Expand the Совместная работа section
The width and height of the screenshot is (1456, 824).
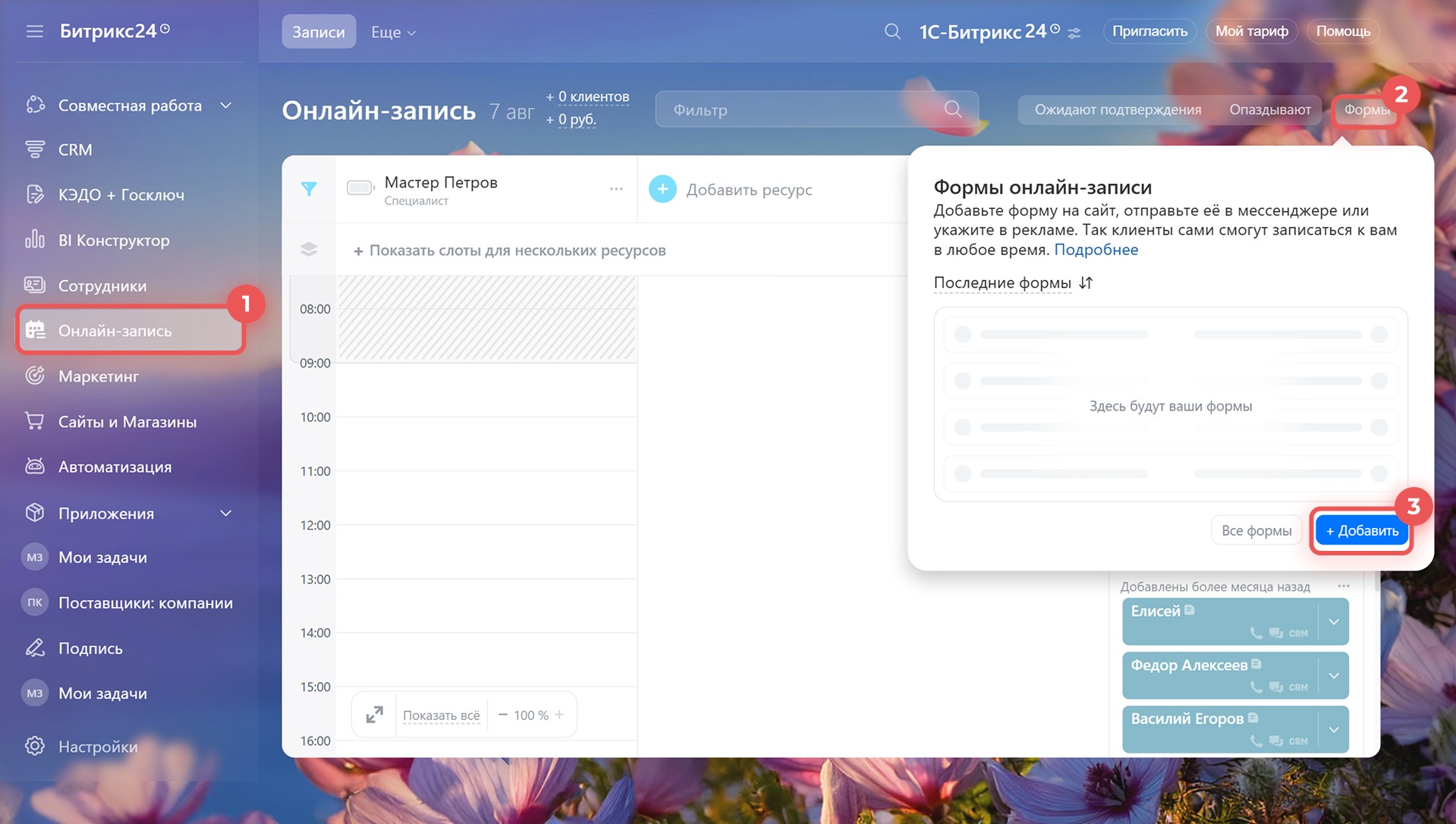tap(225, 105)
